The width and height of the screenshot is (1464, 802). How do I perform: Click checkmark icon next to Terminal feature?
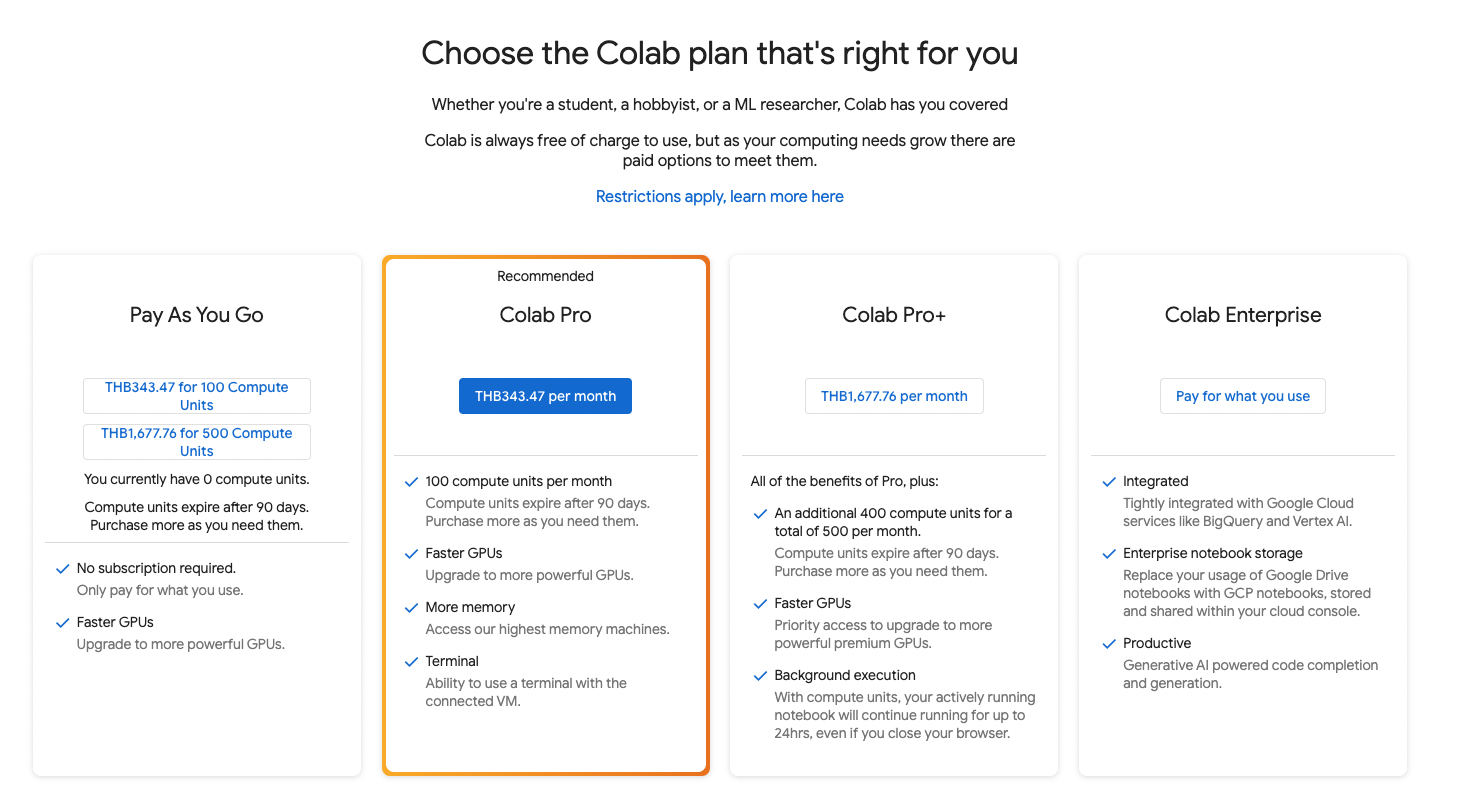(x=410, y=662)
